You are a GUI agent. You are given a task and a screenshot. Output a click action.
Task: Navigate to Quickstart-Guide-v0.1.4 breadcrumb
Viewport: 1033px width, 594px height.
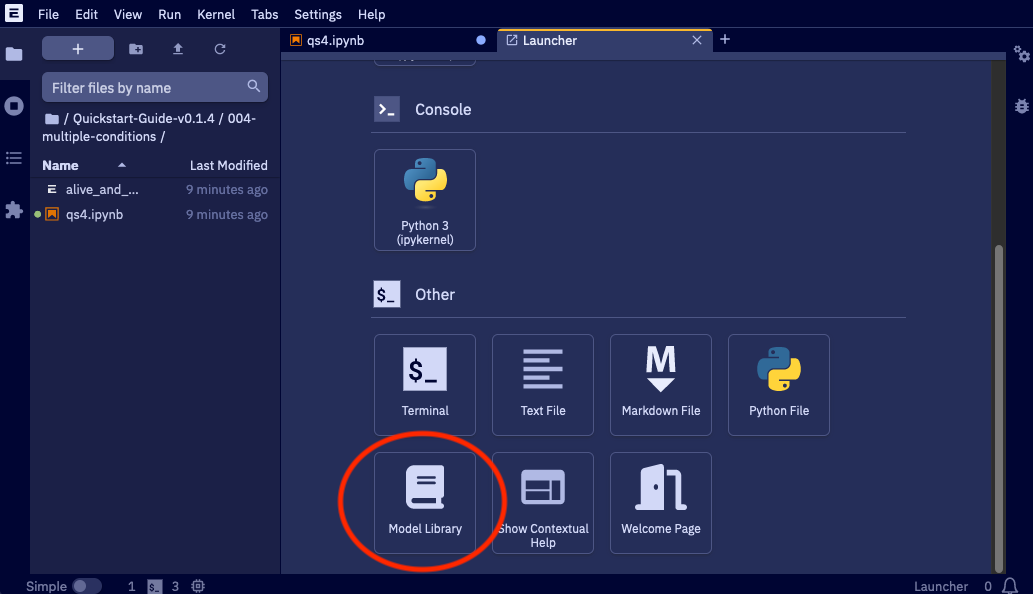(x=144, y=119)
